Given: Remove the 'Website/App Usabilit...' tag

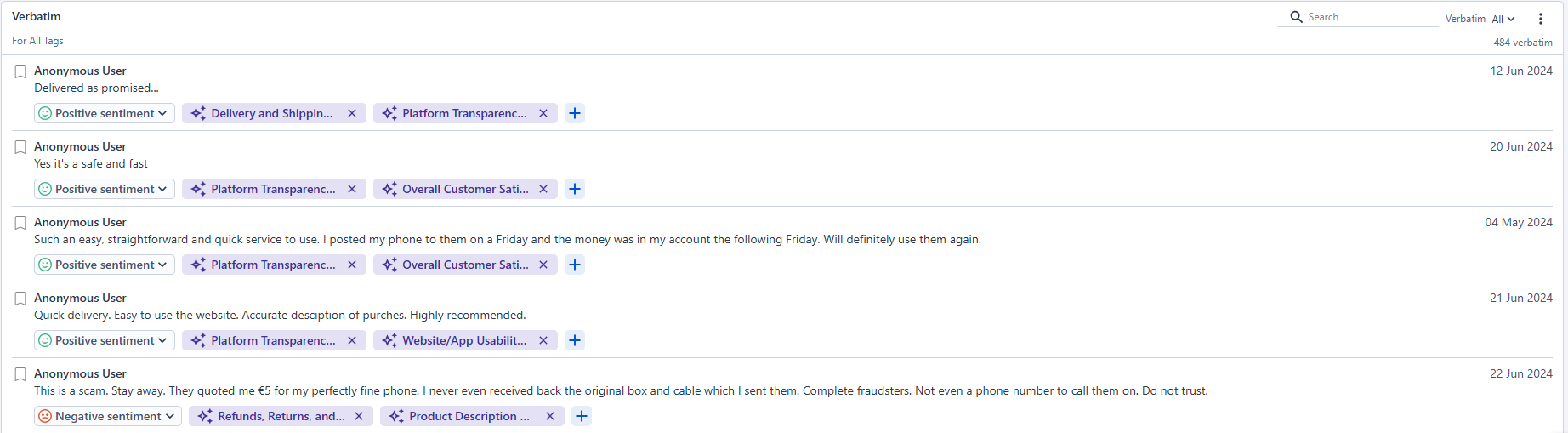Looking at the screenshot, I should [543, 340].
